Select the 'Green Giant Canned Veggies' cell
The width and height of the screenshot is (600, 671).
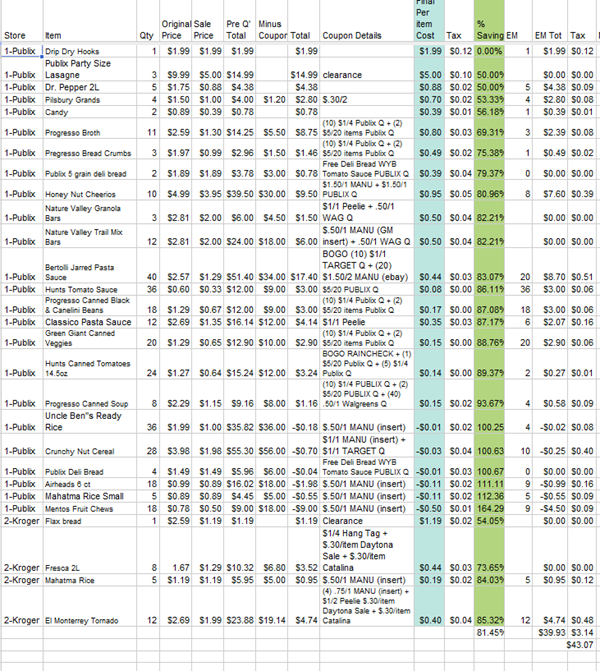[89, 338]
